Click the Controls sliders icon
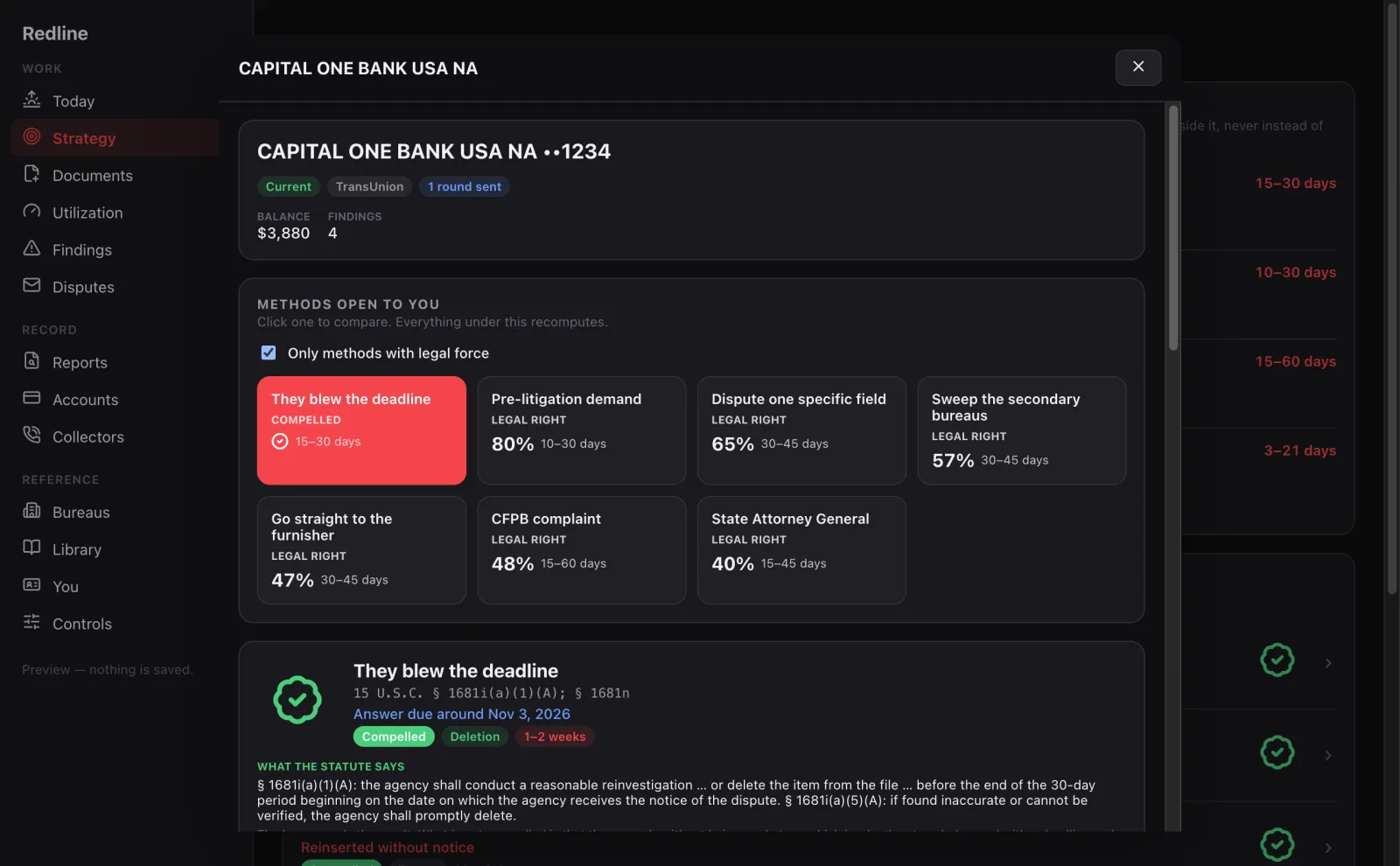 [31, 623]
